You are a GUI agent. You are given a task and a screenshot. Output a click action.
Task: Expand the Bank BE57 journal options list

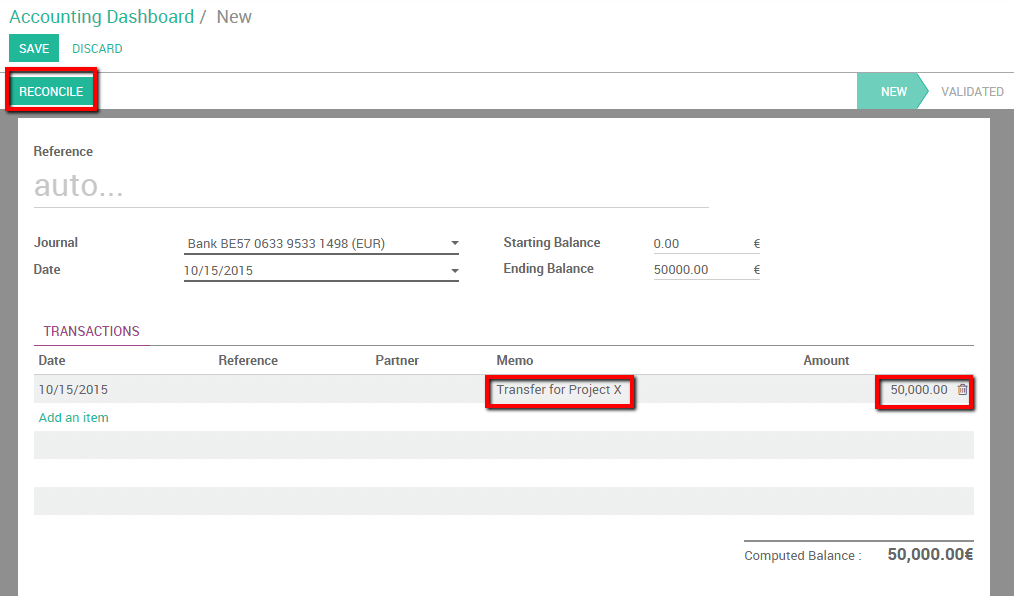click(x=455, y=242)
